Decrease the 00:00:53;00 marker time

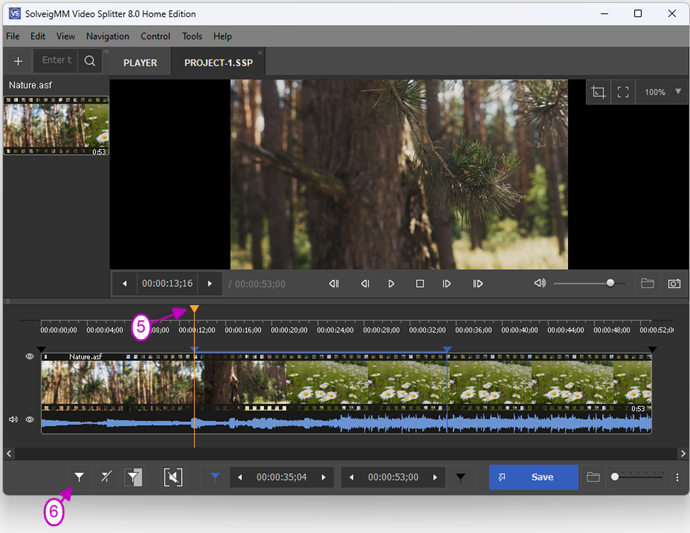pos(351,477)
